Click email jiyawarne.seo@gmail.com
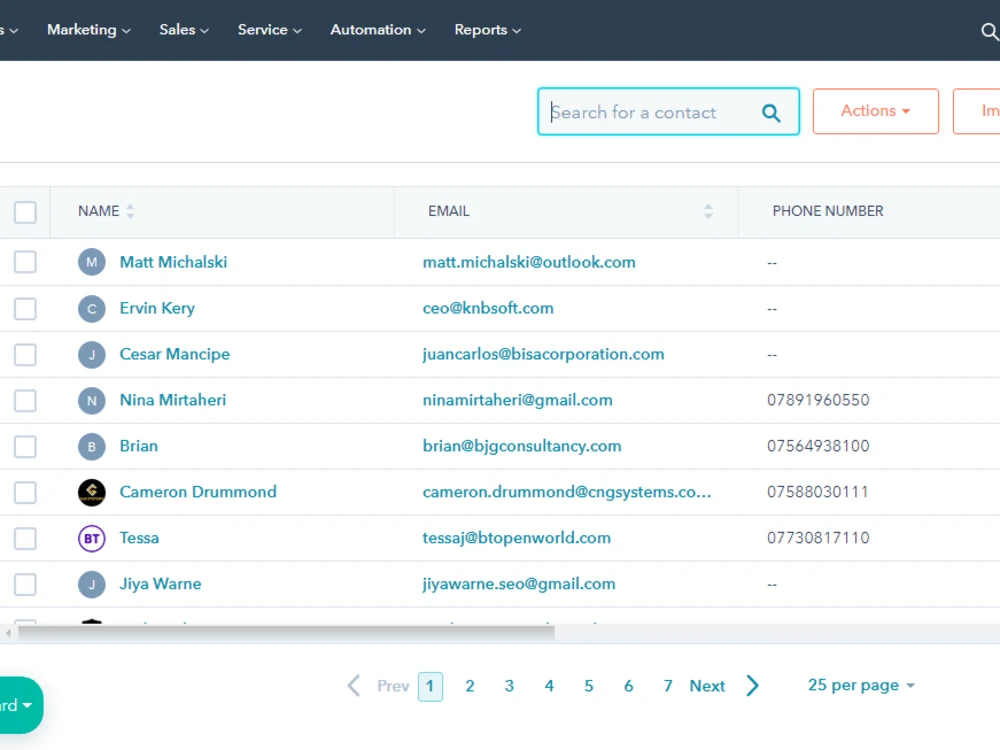 518,584
